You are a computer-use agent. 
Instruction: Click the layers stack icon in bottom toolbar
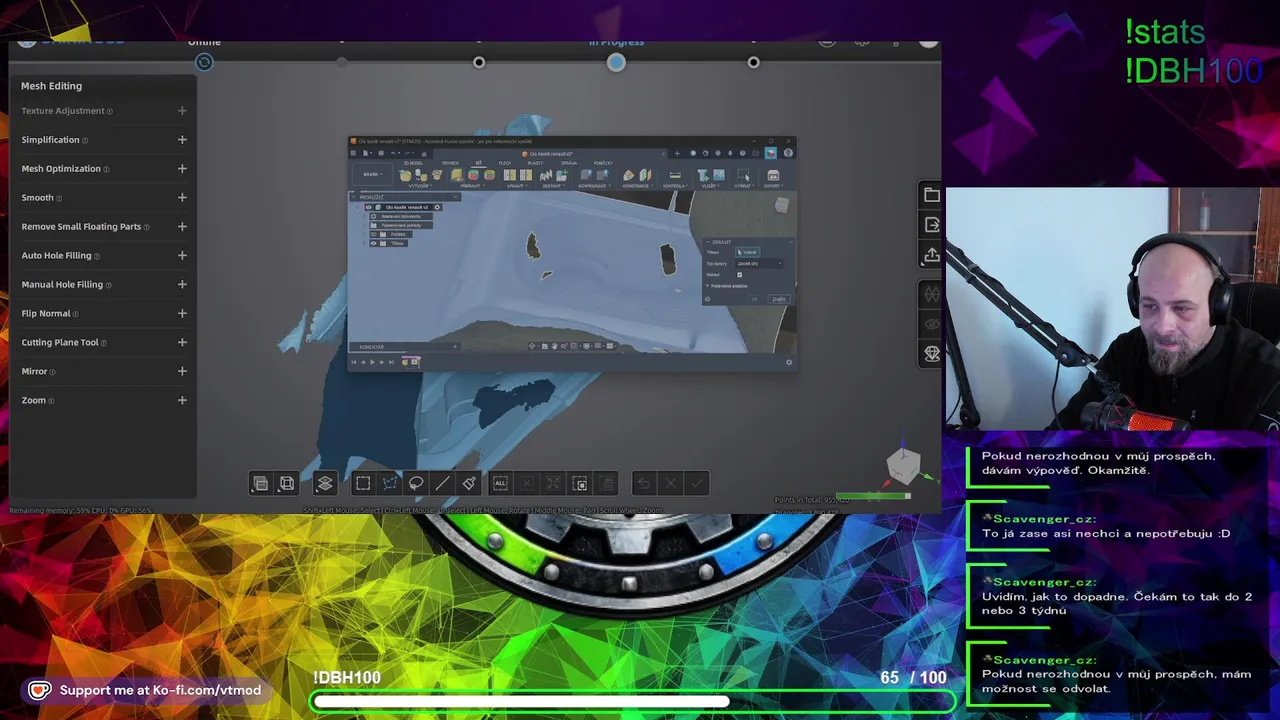coord(325,484)
